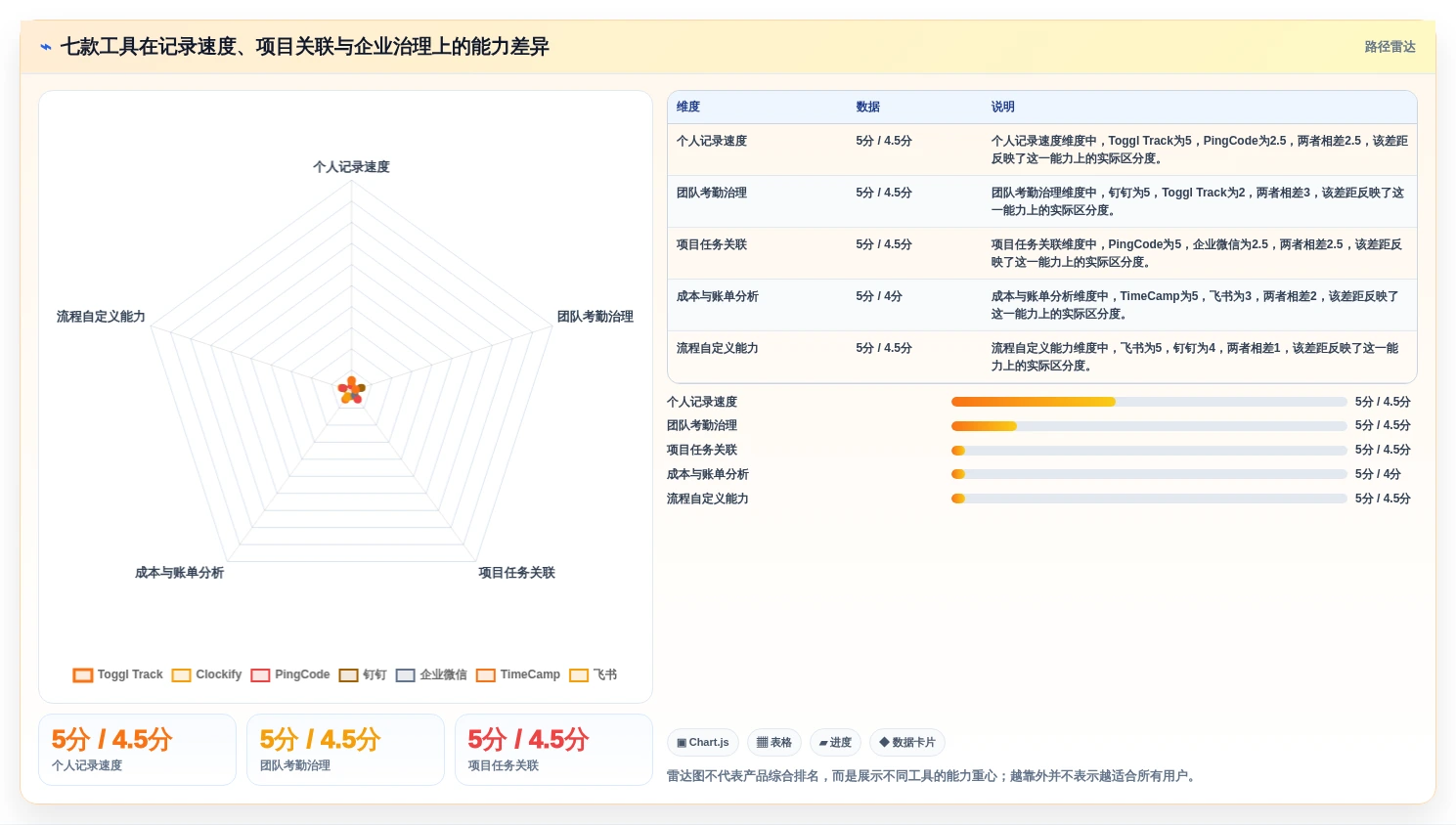
Task: Select the 进度 tag
Action: coord(835,743)
